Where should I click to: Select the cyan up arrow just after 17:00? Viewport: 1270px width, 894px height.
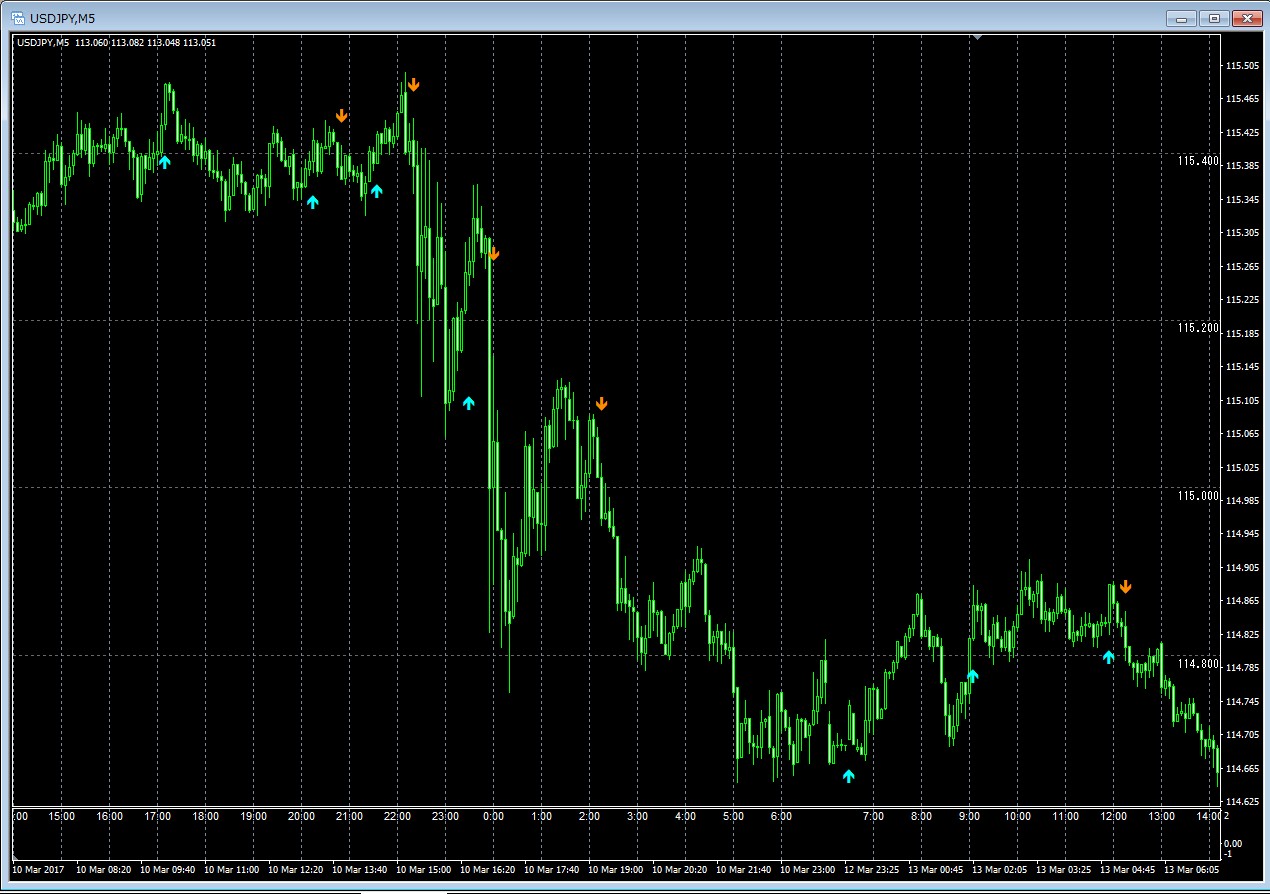165,160
